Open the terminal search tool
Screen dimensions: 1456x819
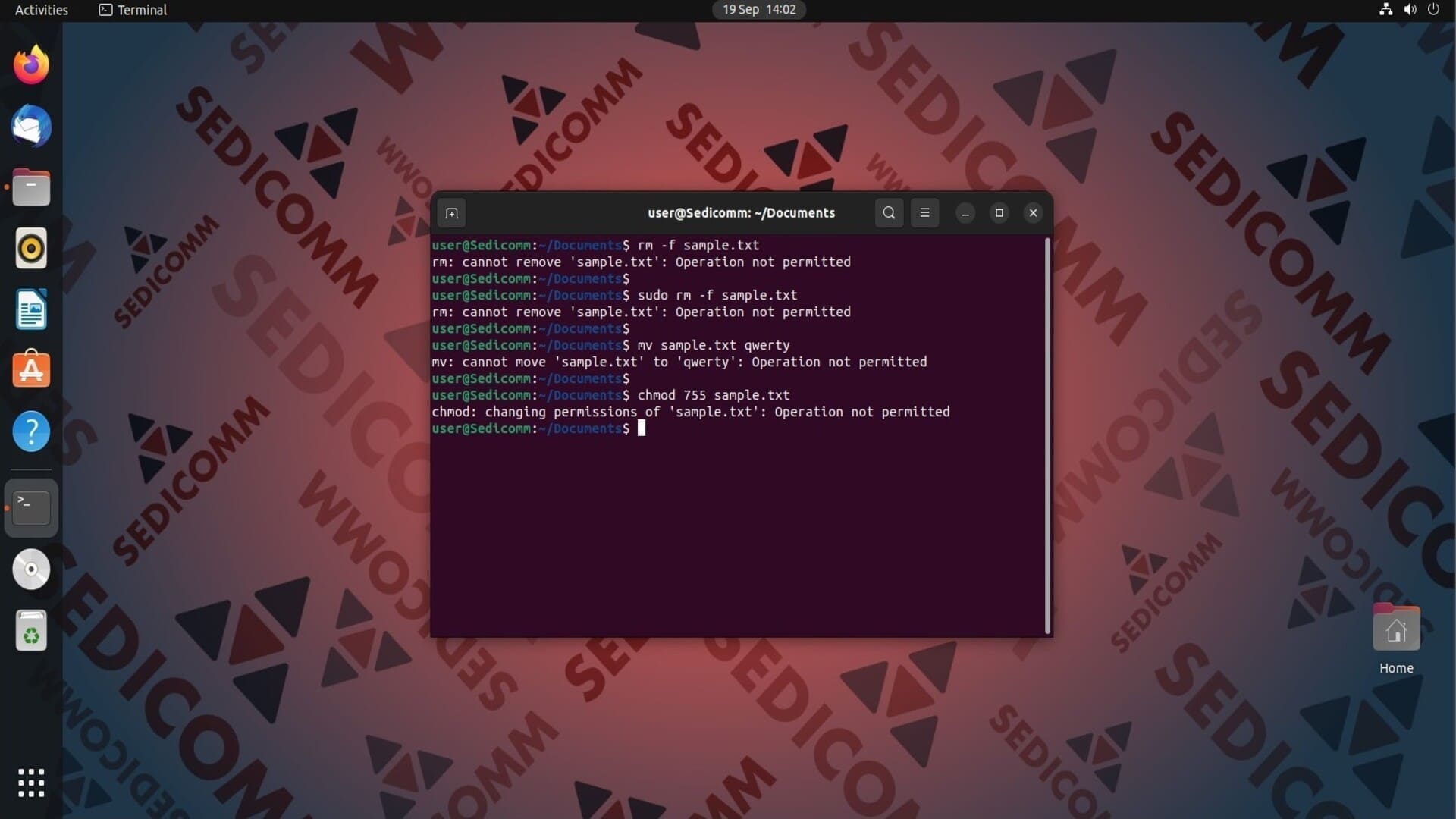coord(889,213)
